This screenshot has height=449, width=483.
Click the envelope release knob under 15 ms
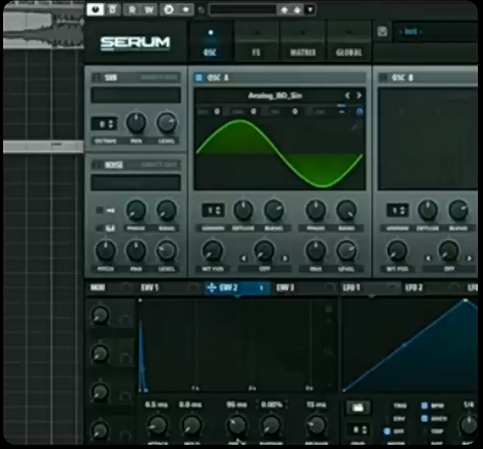316,425
